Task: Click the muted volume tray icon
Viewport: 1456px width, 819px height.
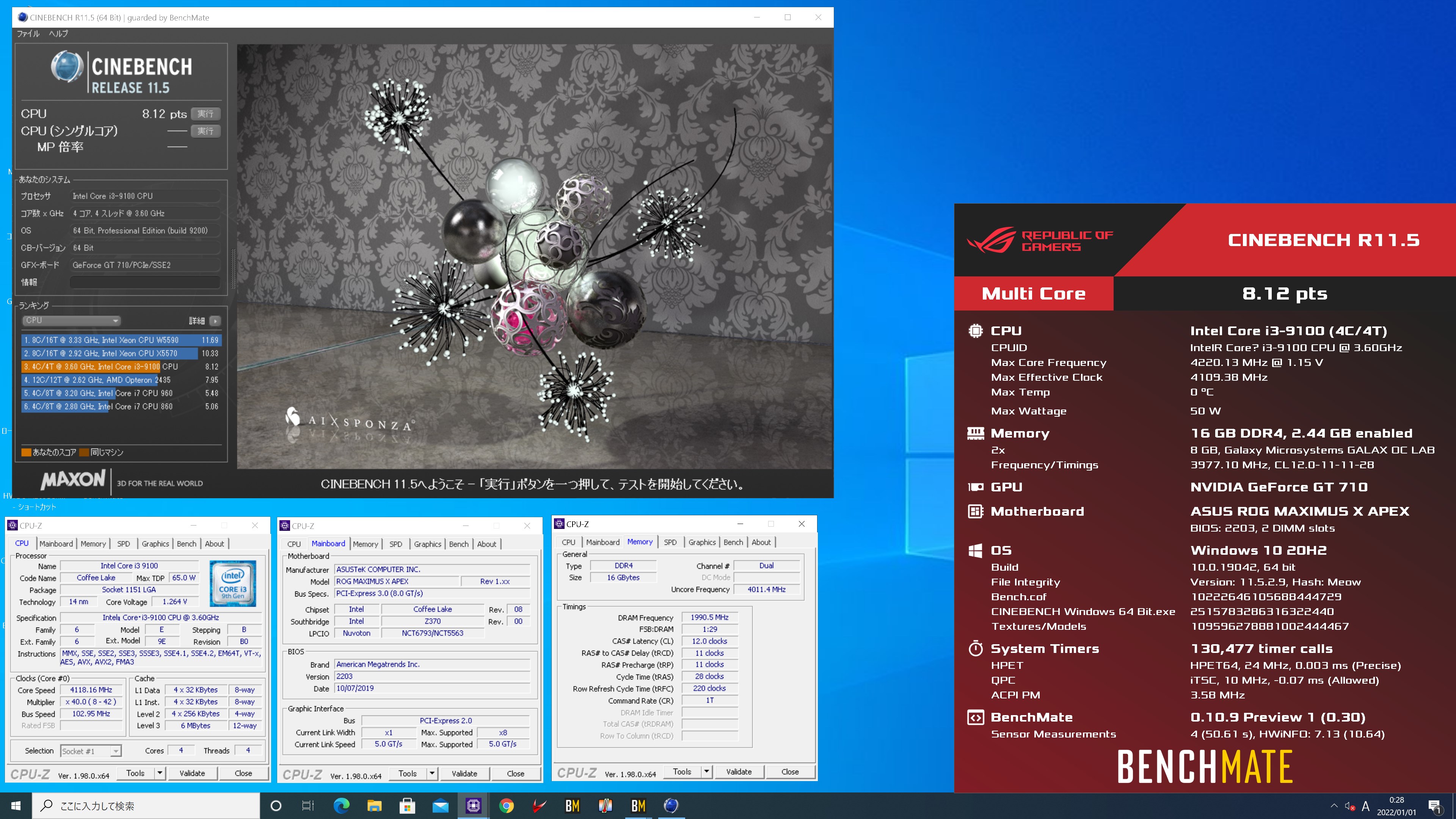Action: 1350,806
